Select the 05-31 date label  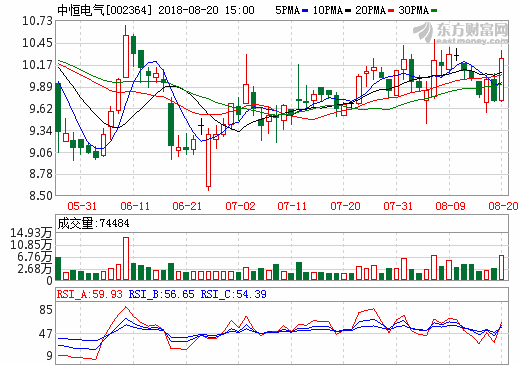pos(82,206)
